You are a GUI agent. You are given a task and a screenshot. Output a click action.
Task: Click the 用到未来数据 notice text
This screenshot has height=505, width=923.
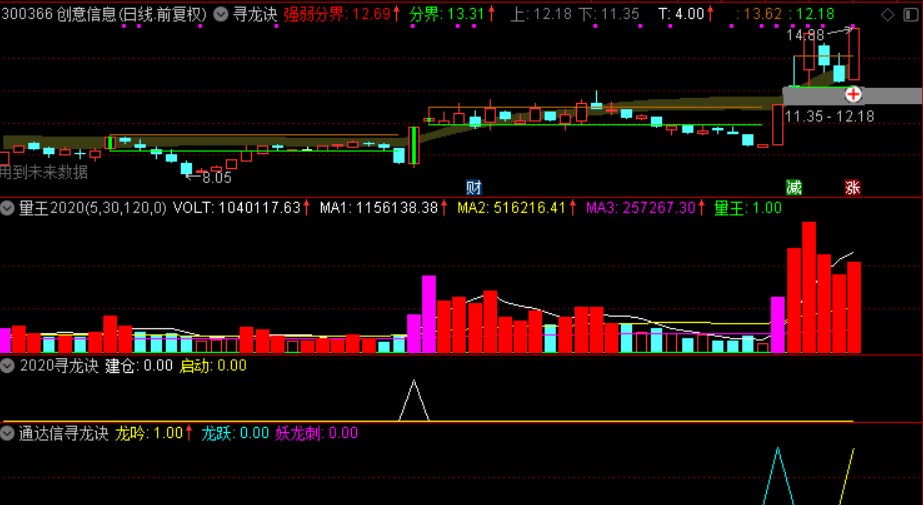44,172
